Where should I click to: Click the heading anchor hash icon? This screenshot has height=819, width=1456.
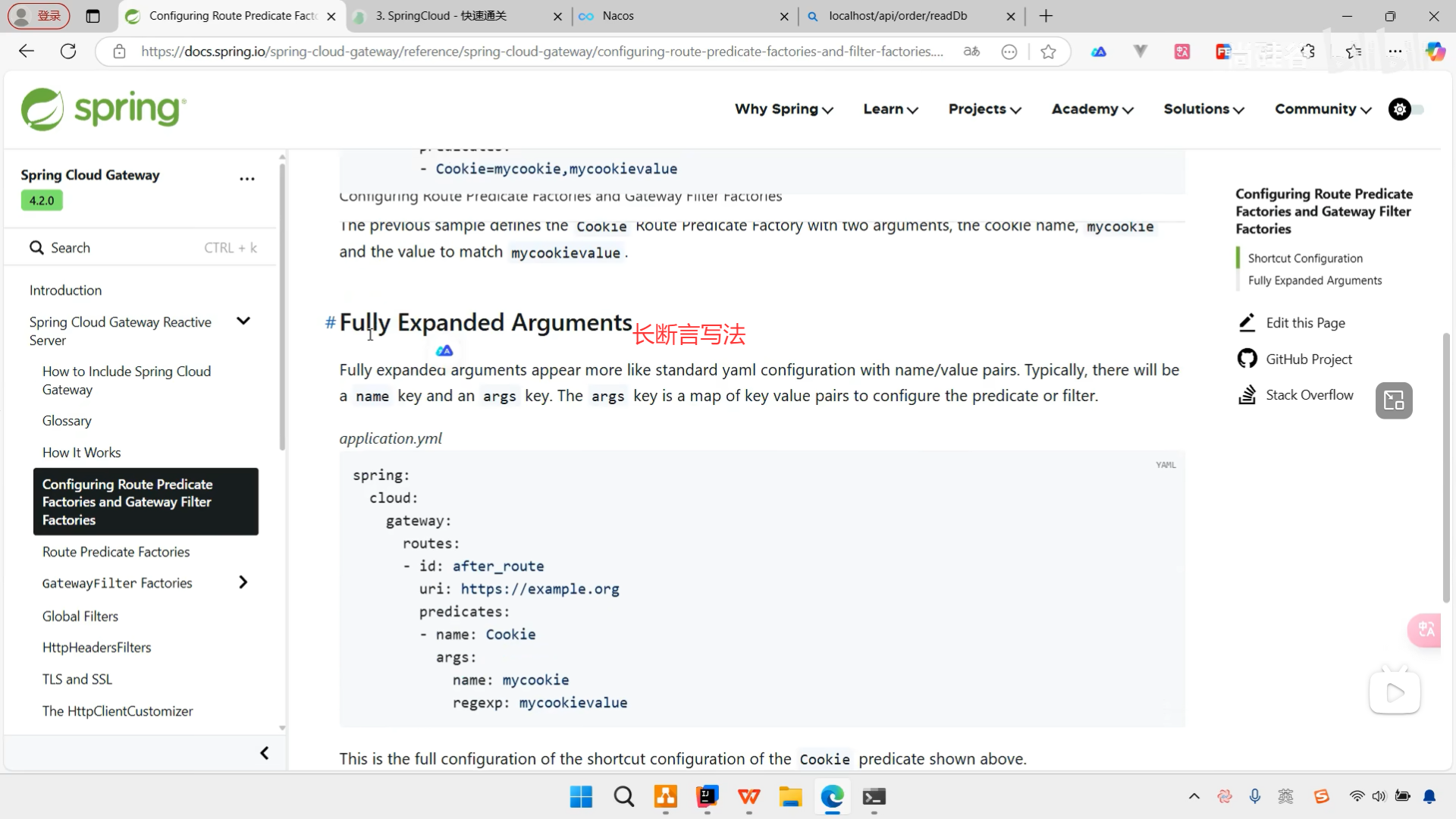tap(330, 323)
